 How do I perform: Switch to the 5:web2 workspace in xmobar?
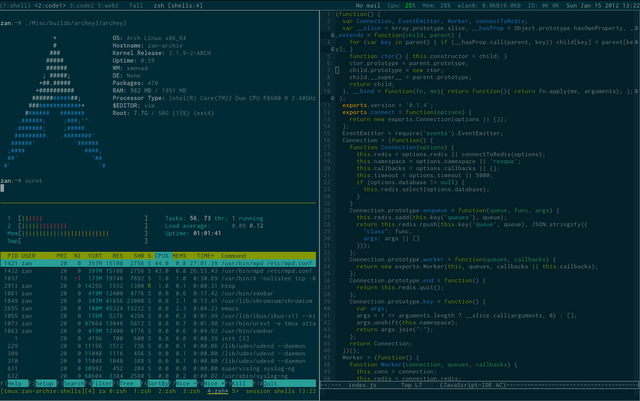108,5
